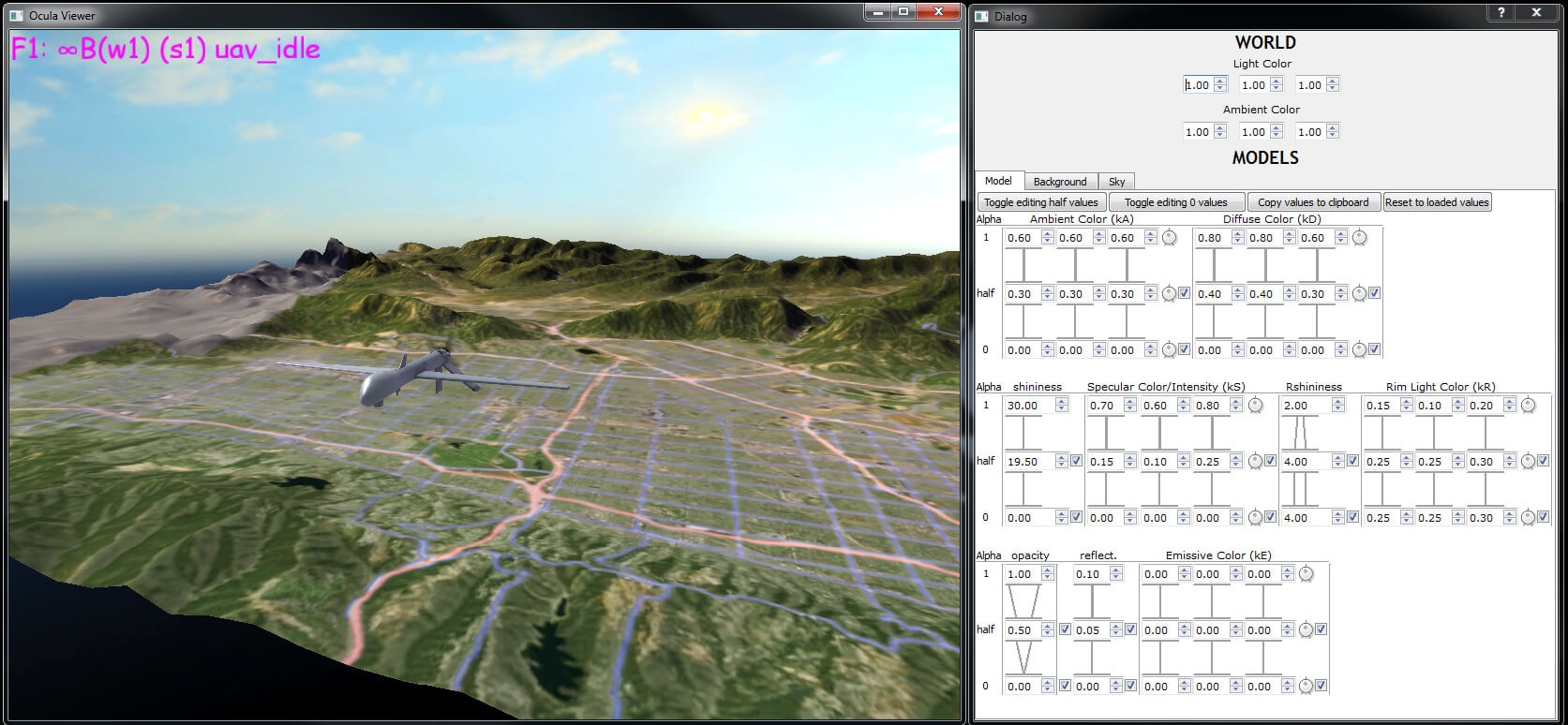Increment the first World Light Color spinner
Viewport: 1568px width, 725px height.
[x=1219, y=81]
